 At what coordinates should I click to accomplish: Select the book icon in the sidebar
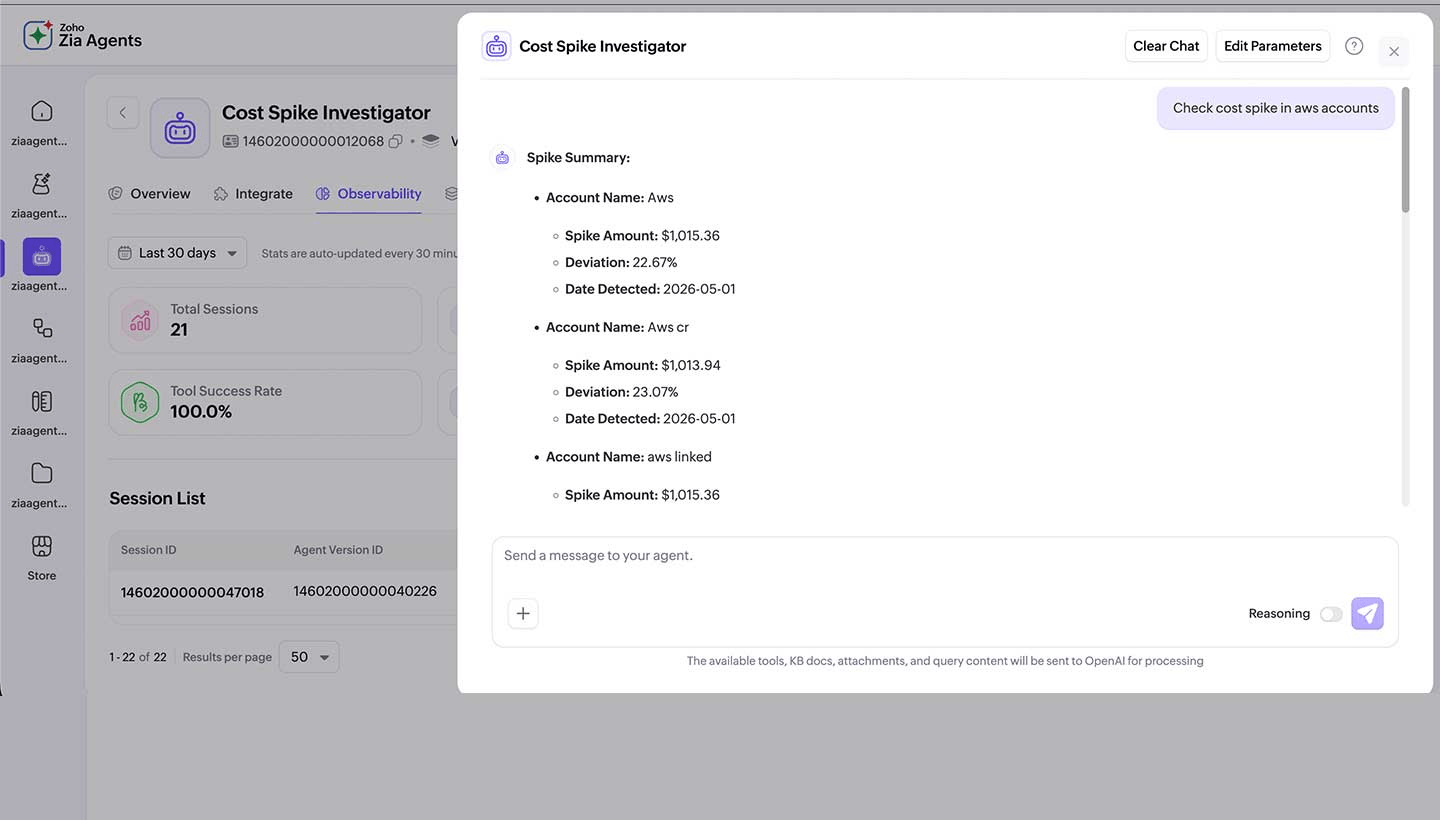tap(42, 401)
